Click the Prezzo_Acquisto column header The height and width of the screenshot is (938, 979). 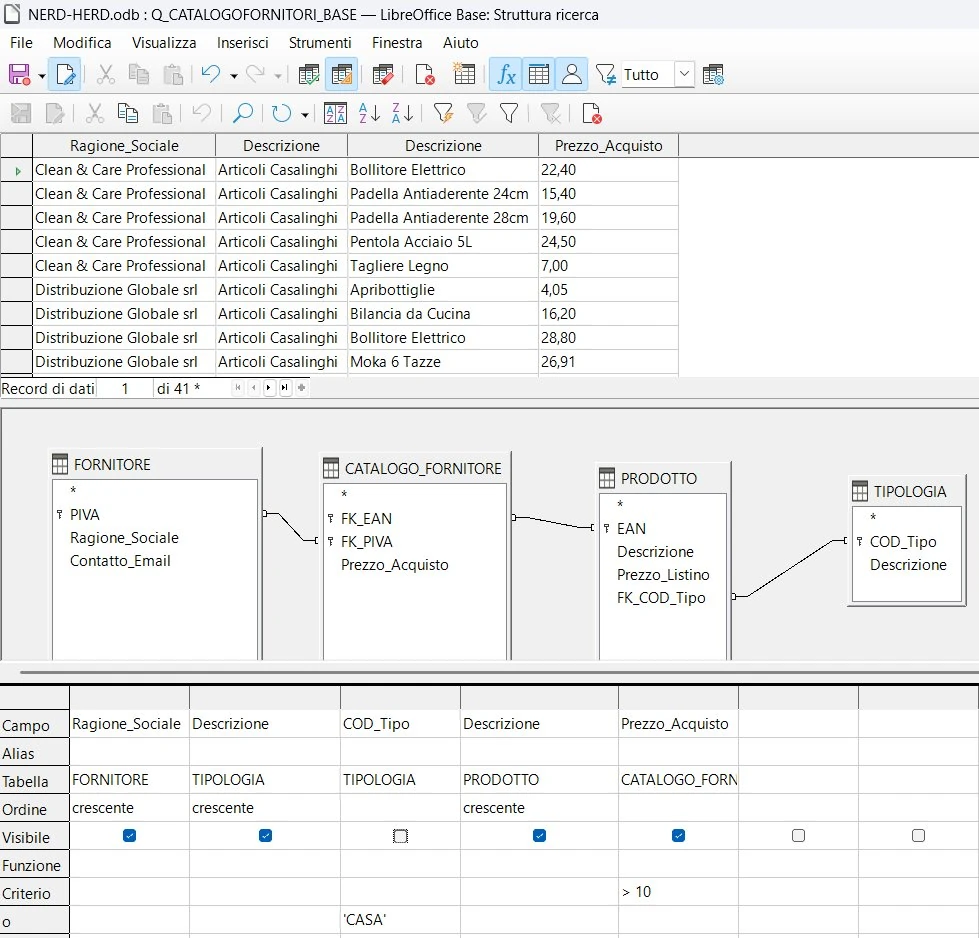point(608,146)
